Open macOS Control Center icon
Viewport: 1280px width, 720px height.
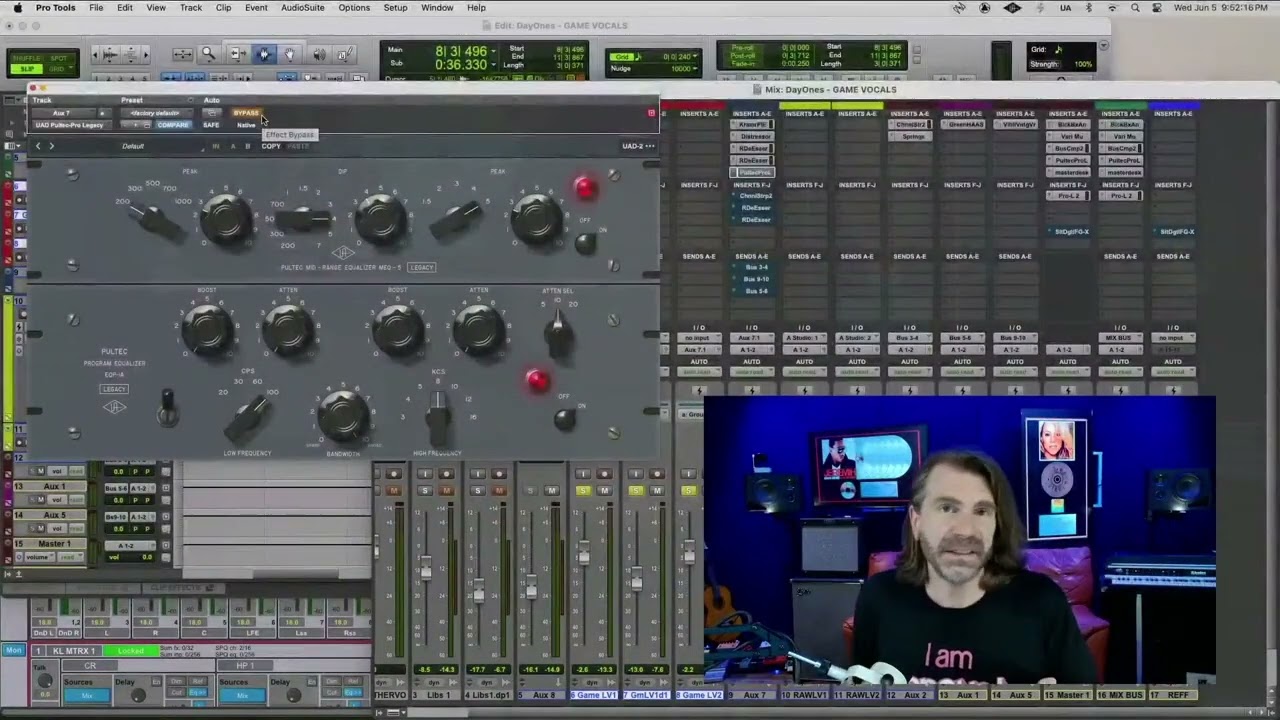coord(1157,8)
